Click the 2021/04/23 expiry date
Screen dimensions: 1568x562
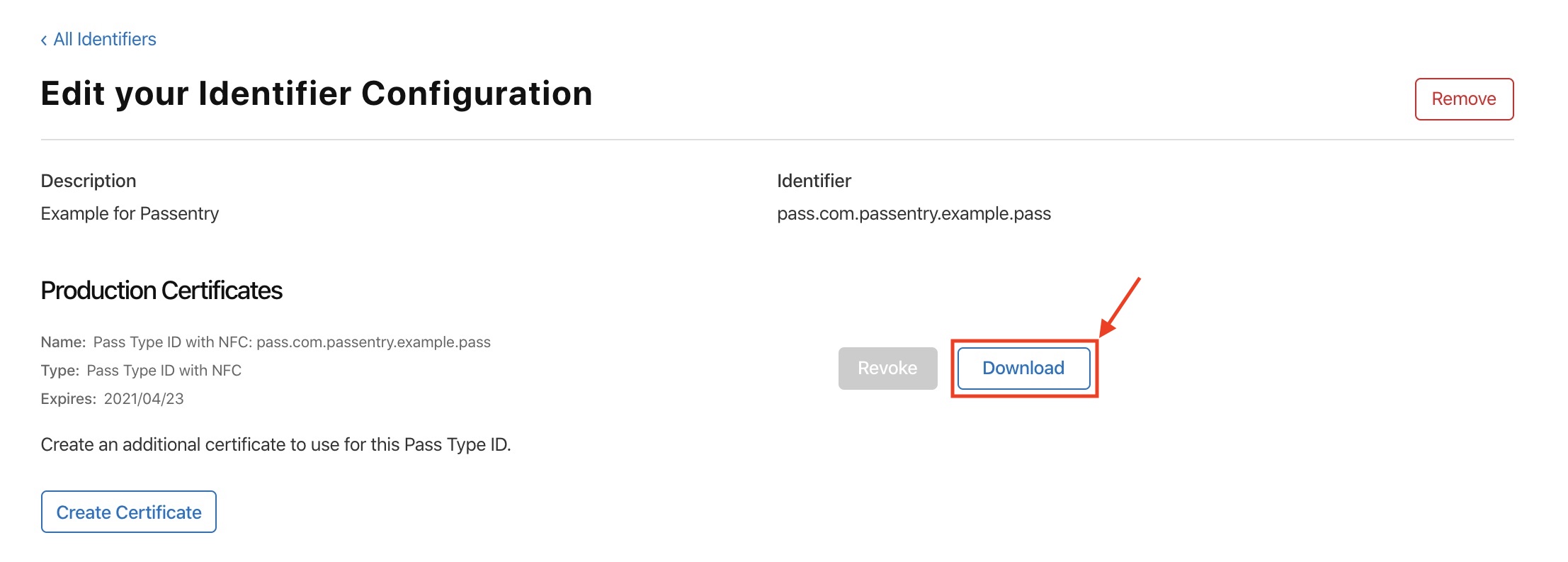click(x=144, y=399)
